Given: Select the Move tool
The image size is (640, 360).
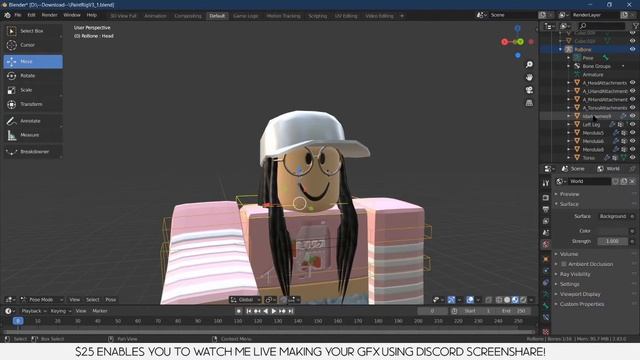Looking at the screenshot, I should coord(33,62).
